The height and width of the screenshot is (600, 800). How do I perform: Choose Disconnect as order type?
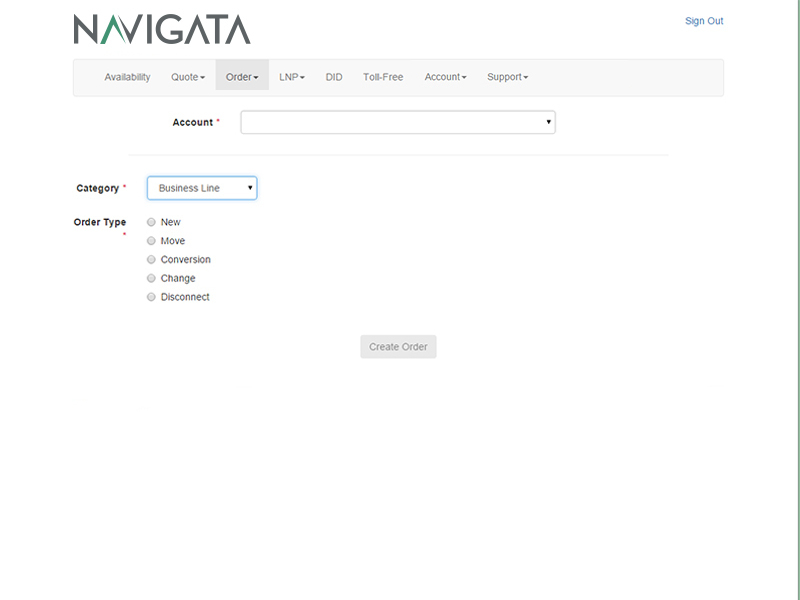(151, 297)
